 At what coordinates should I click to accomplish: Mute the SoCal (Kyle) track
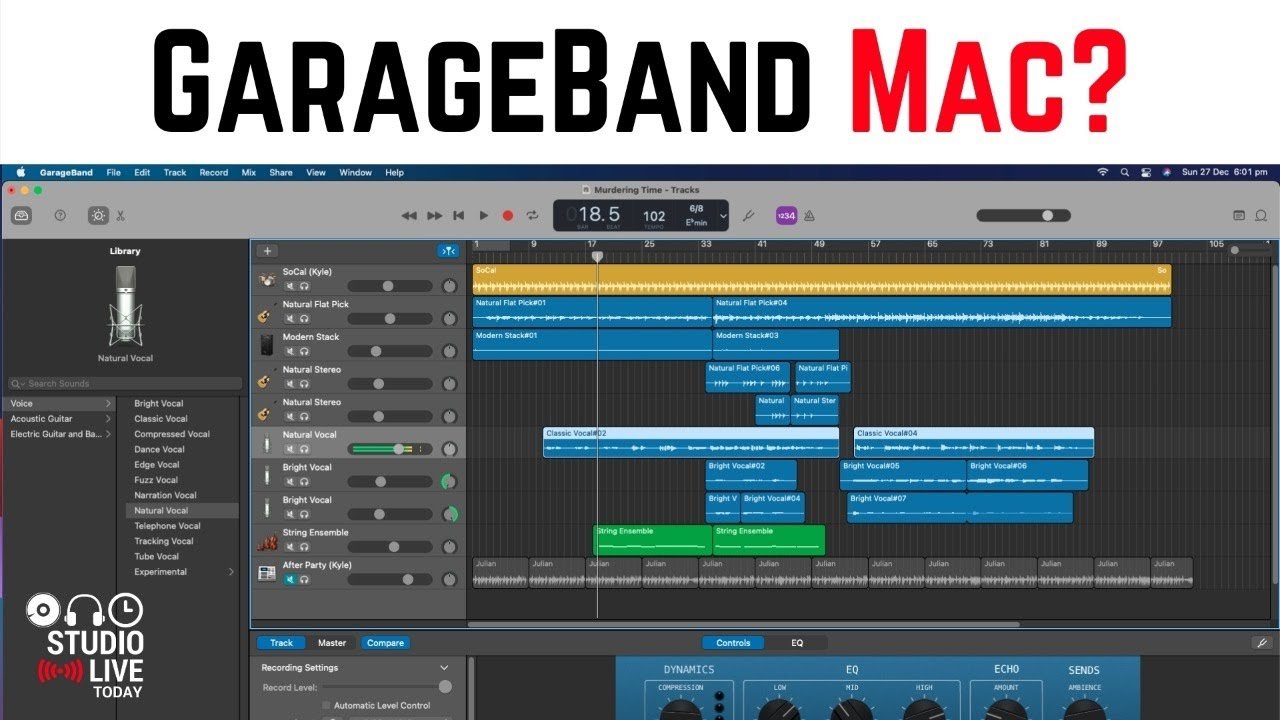pos(290,286)
